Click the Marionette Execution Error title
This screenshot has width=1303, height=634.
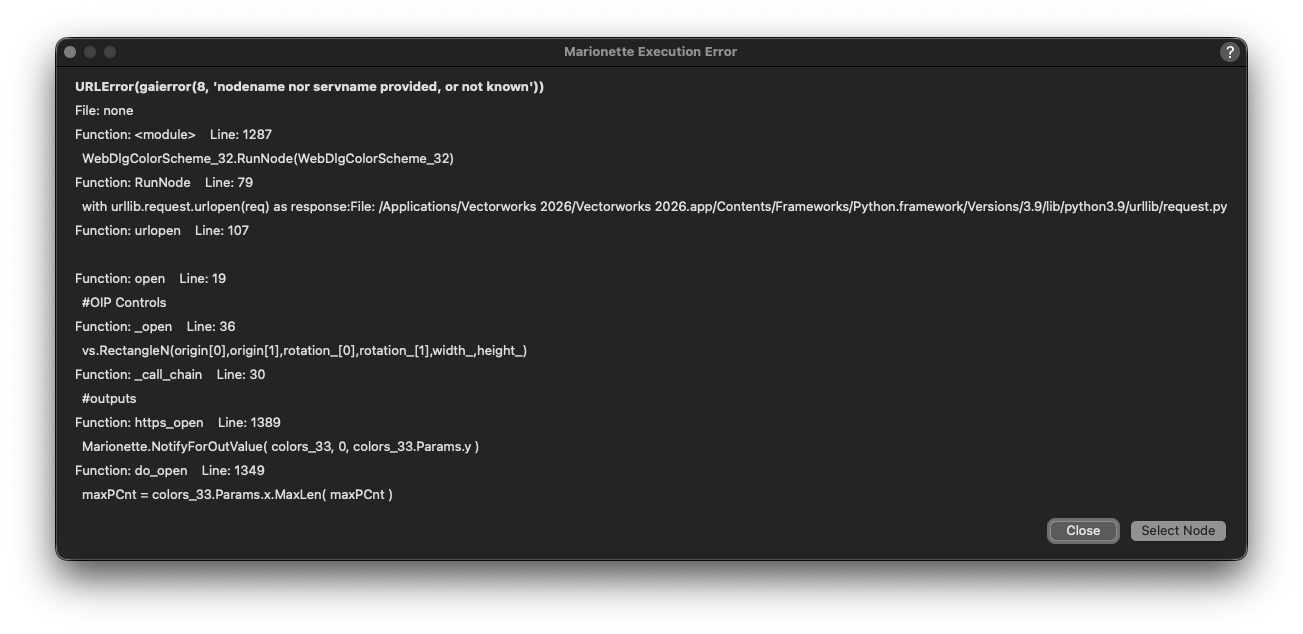(650, 52)
